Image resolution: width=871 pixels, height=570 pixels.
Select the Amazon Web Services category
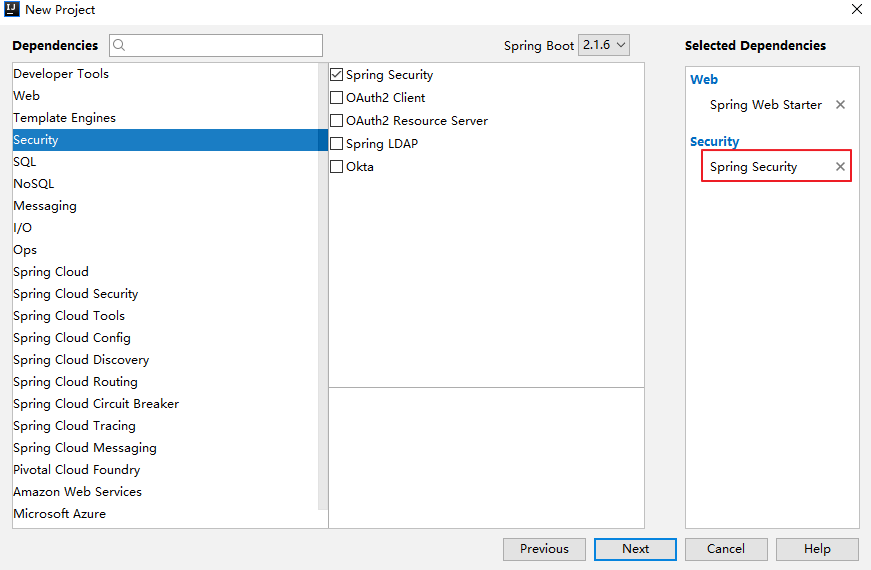77,492
